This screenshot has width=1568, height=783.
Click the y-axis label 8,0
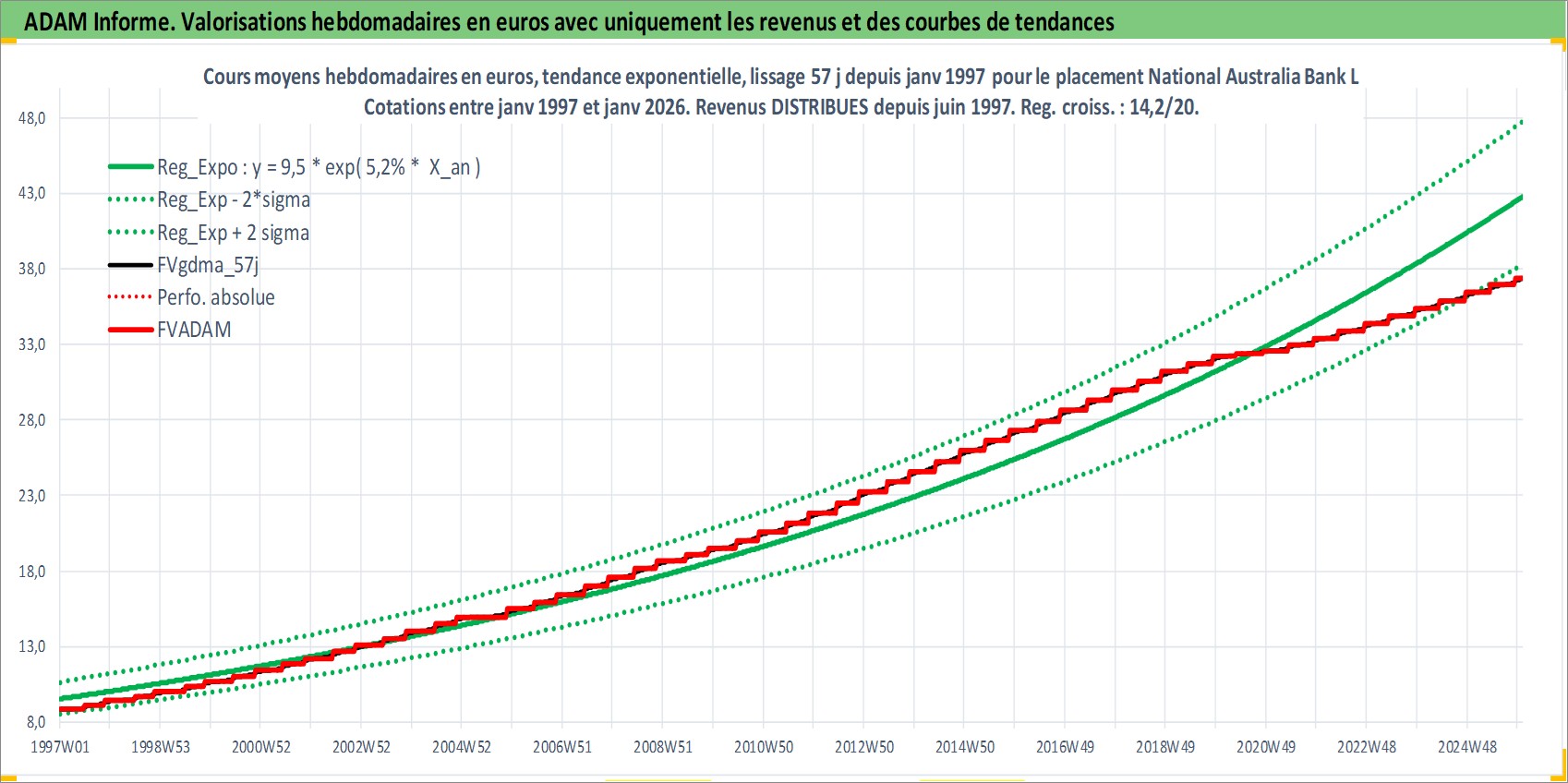(36, 722)
